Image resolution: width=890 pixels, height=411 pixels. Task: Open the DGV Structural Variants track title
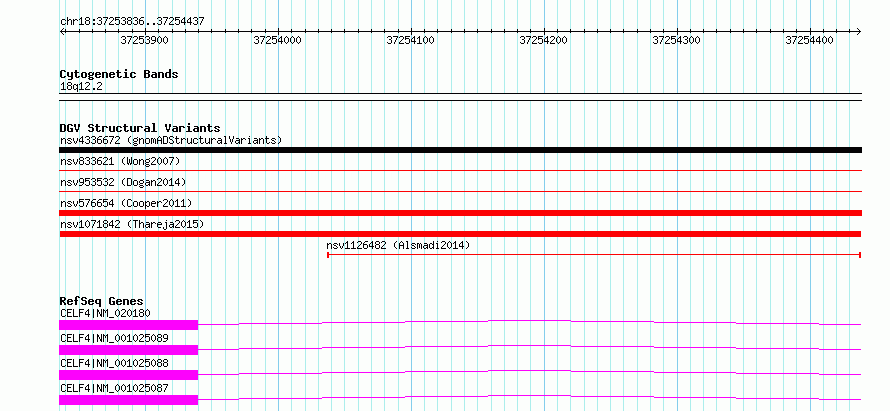click(140, 128)
